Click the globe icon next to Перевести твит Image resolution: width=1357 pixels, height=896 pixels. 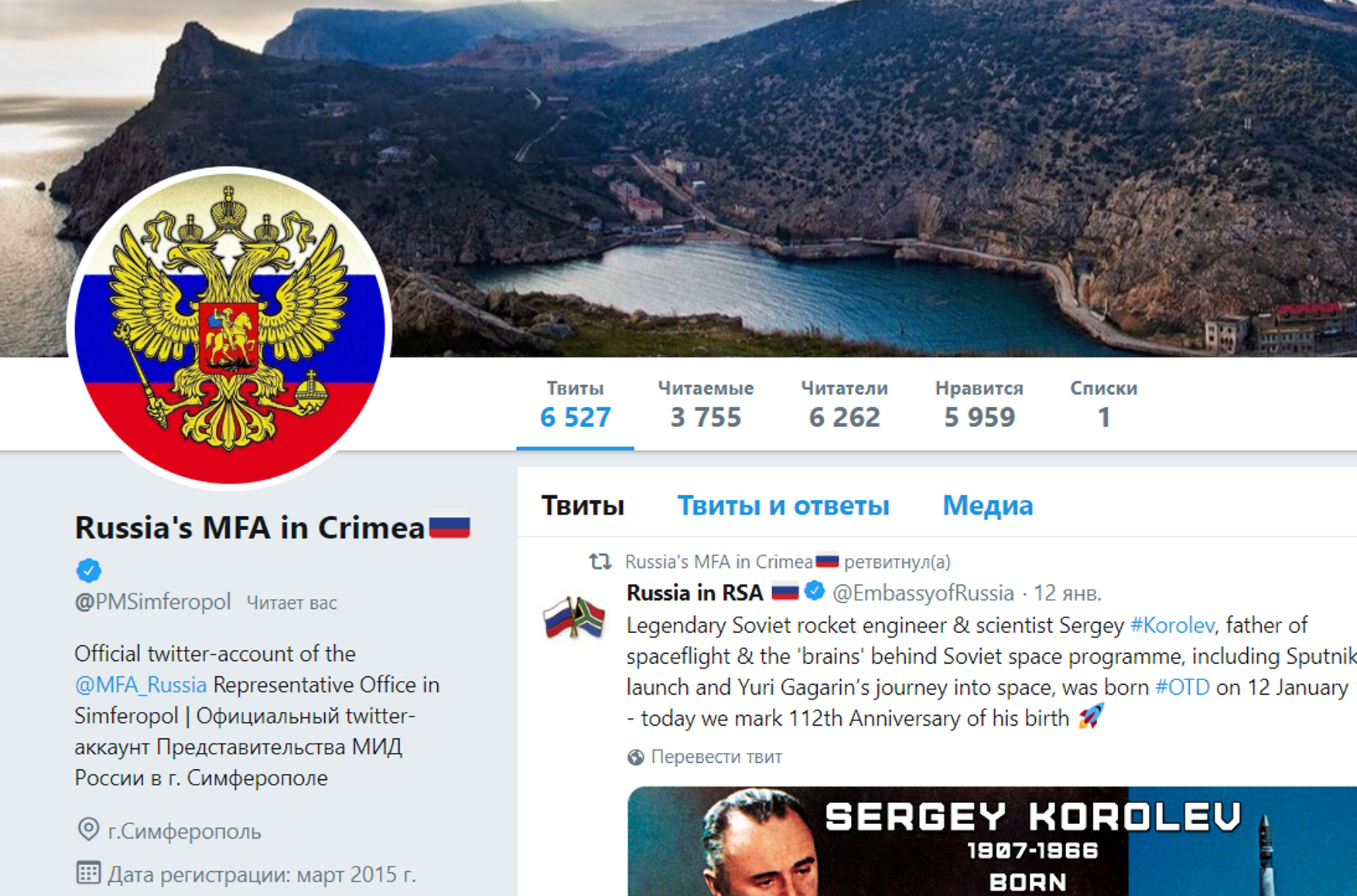[635, 757]
